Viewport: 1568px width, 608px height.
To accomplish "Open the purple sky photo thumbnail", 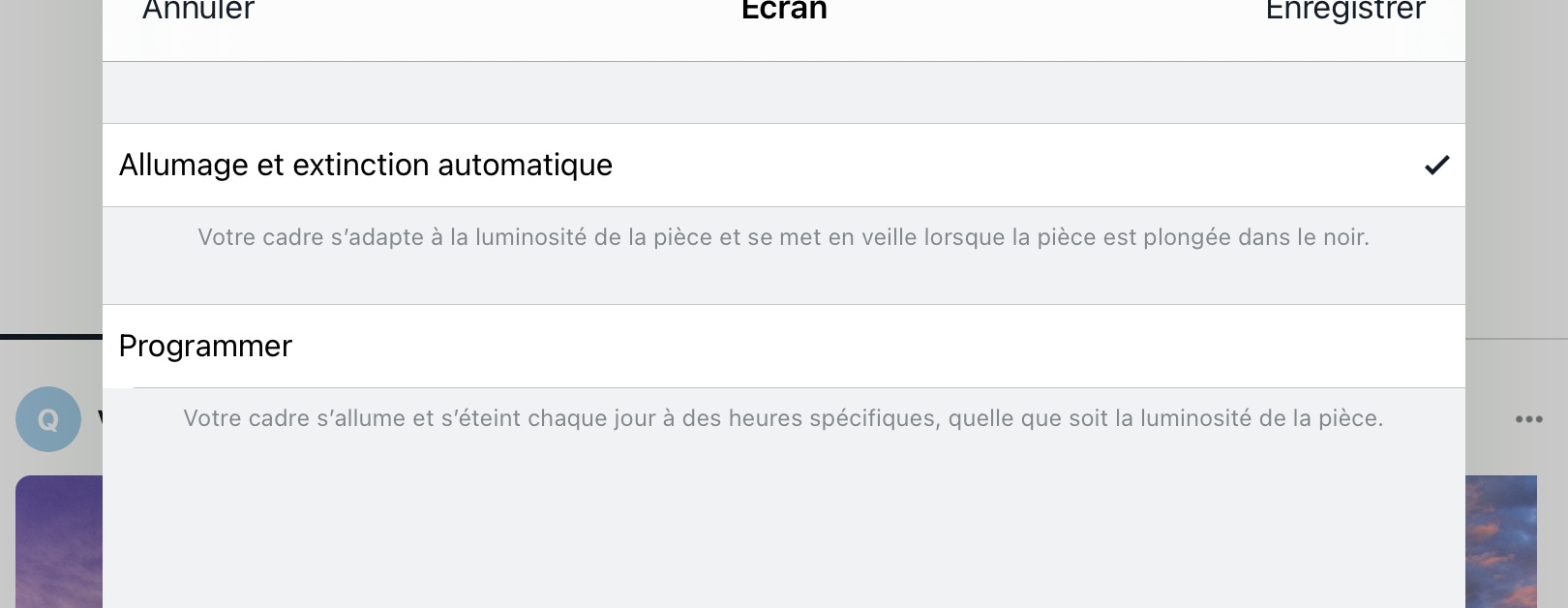I will (x=59, y=542).
